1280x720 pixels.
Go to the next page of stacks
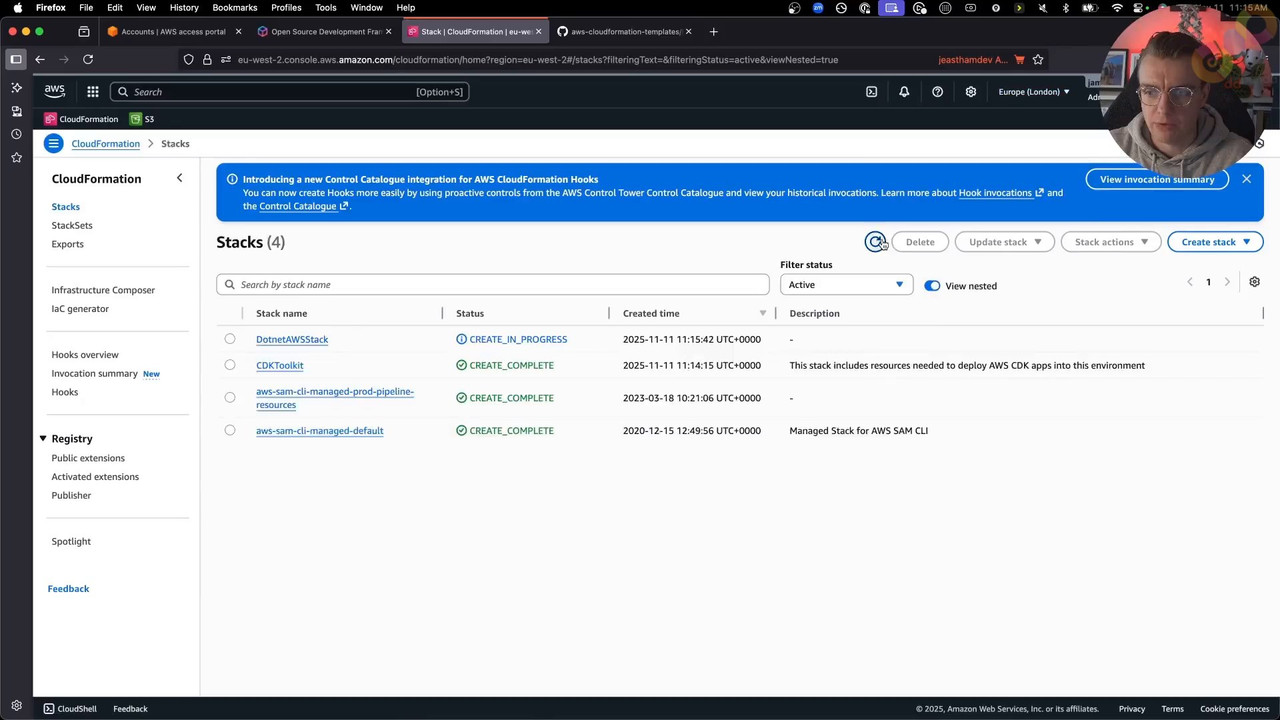1227,282
